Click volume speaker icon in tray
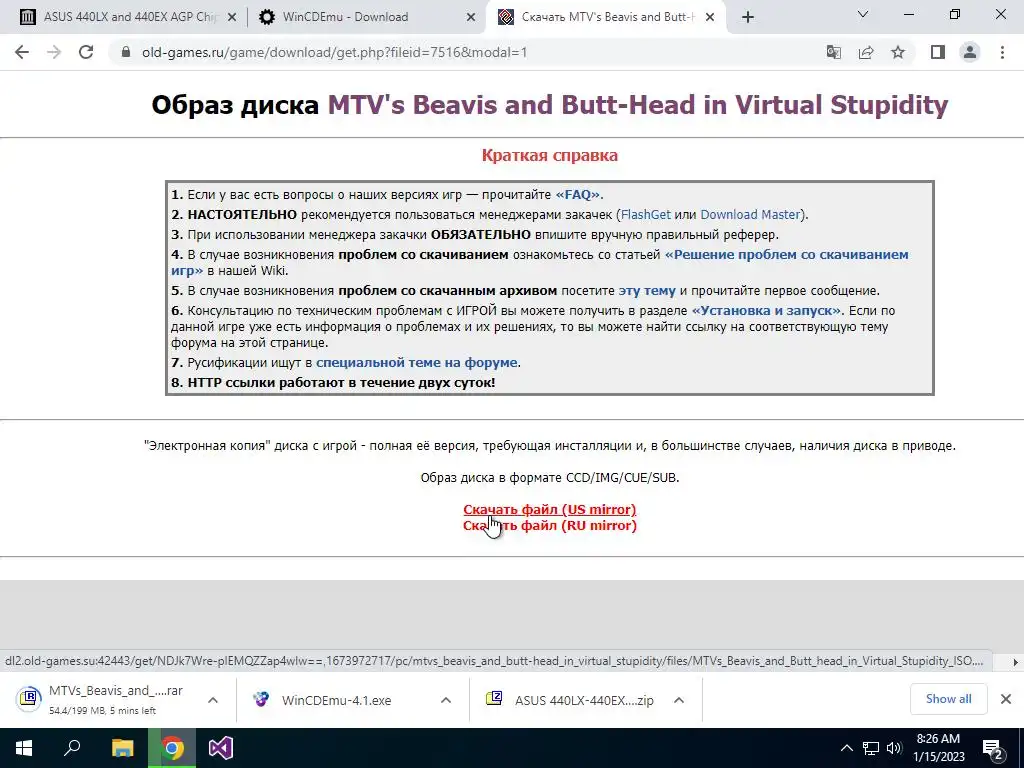Image resolution: width=1024 pixels, height=768 pixels. 894,748
